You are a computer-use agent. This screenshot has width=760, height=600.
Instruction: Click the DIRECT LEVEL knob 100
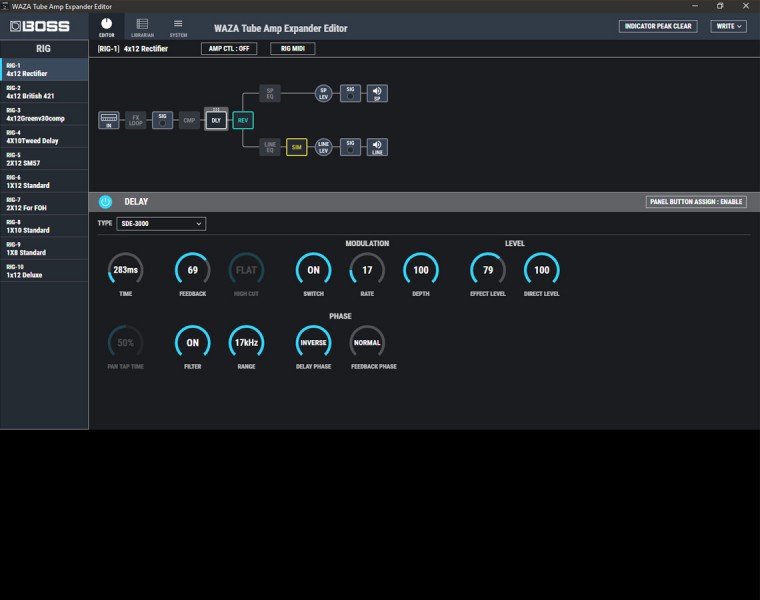541,270
